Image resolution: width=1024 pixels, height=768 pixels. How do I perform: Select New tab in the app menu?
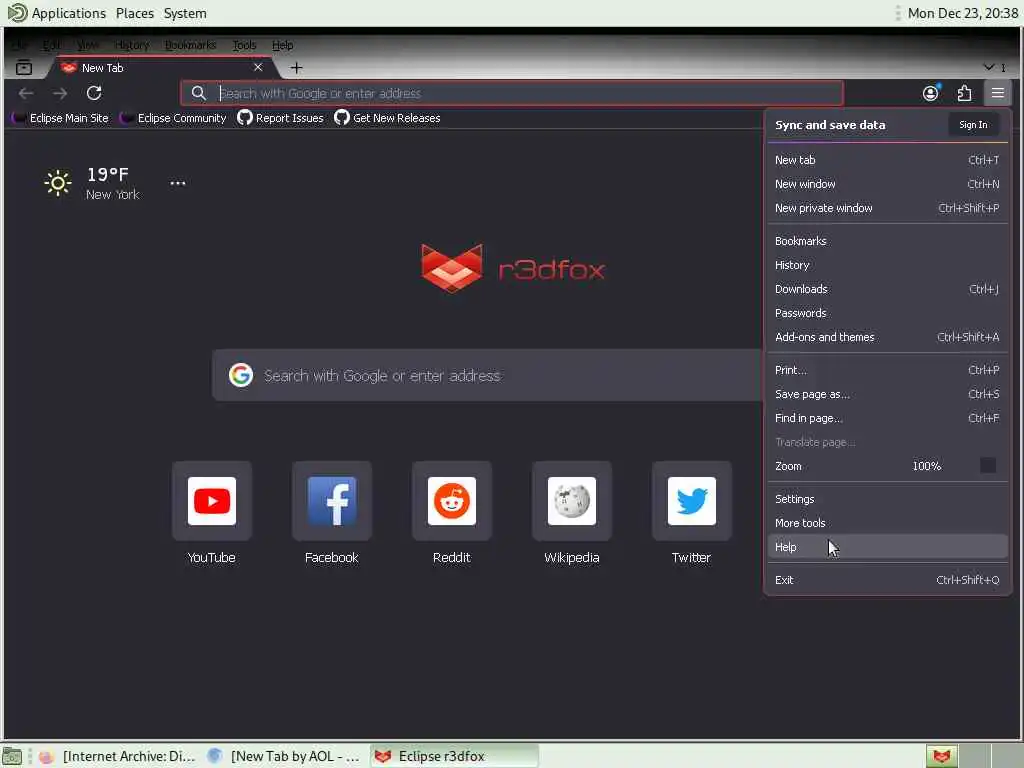coord(887,160)
